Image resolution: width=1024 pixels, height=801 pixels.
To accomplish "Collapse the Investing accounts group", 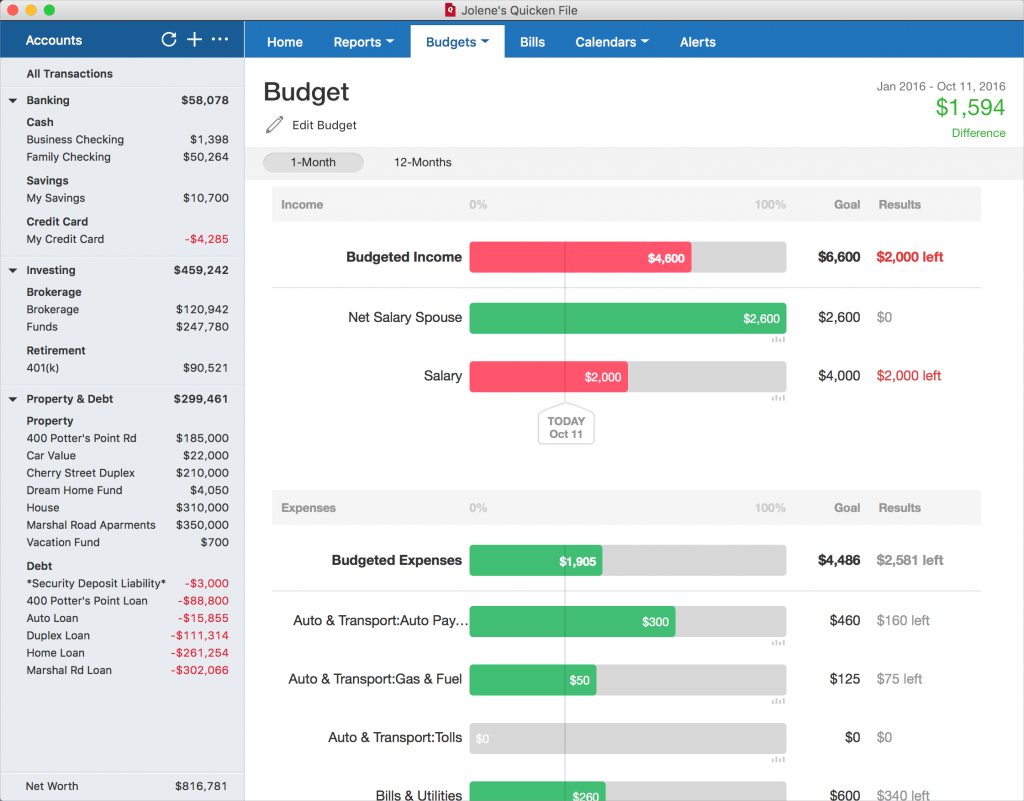I will pyautogui.click(x=12, y=270).
